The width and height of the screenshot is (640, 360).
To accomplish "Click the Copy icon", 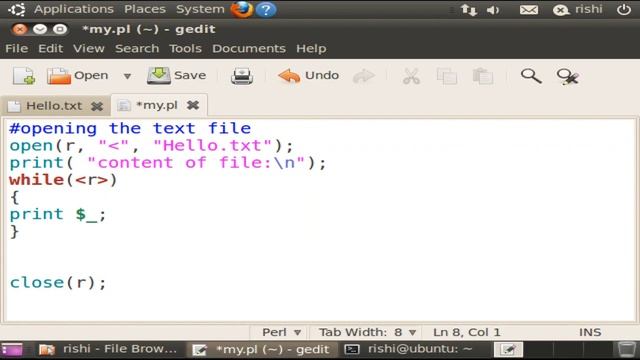I will [447, 76].
